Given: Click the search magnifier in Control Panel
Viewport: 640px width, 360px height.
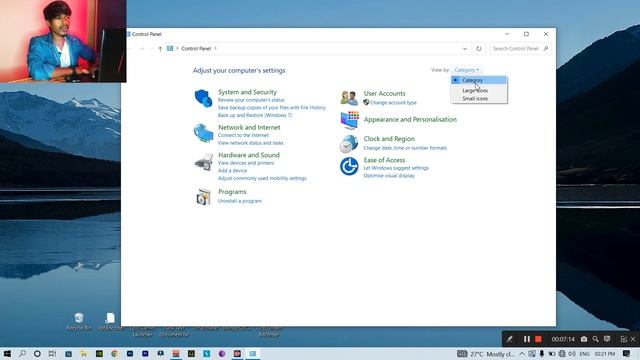Looking at the screenshot, I should pos(546,49).
